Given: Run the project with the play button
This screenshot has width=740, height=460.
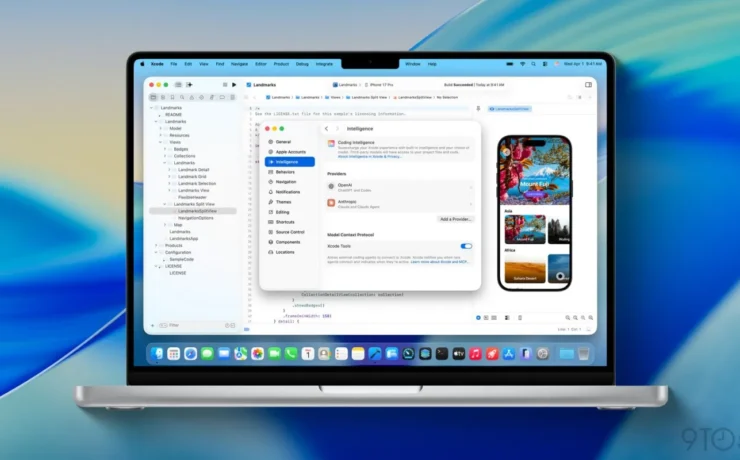Looking at the screenshot, I should click(x=234, y=85).
